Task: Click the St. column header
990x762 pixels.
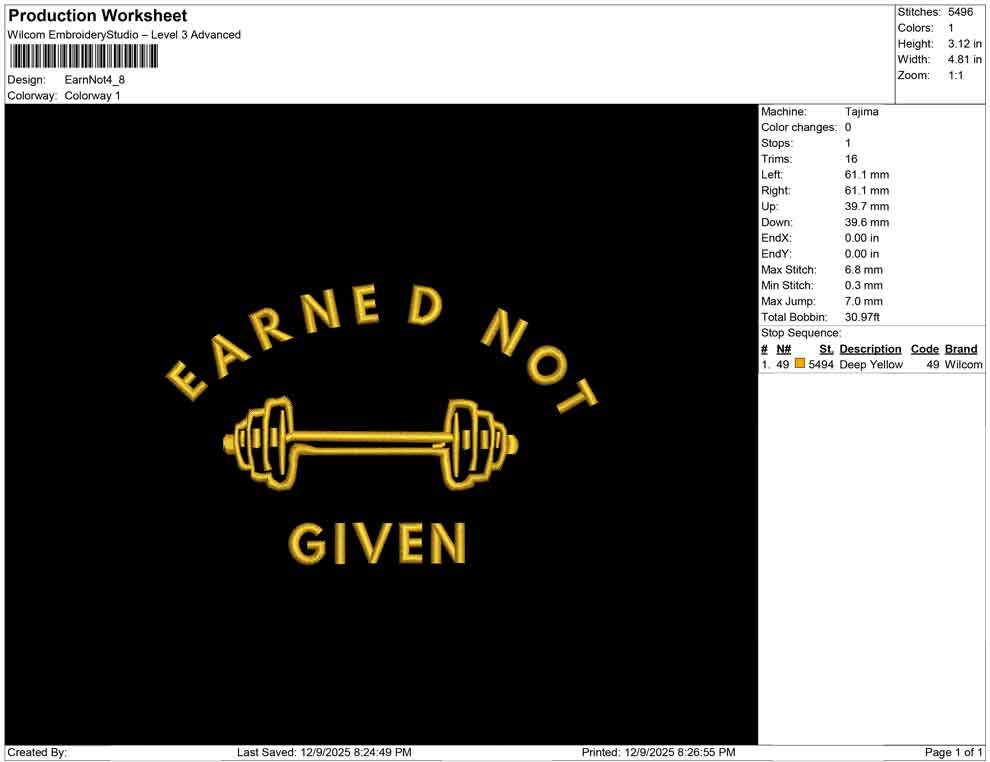Action: pos(826,348)
